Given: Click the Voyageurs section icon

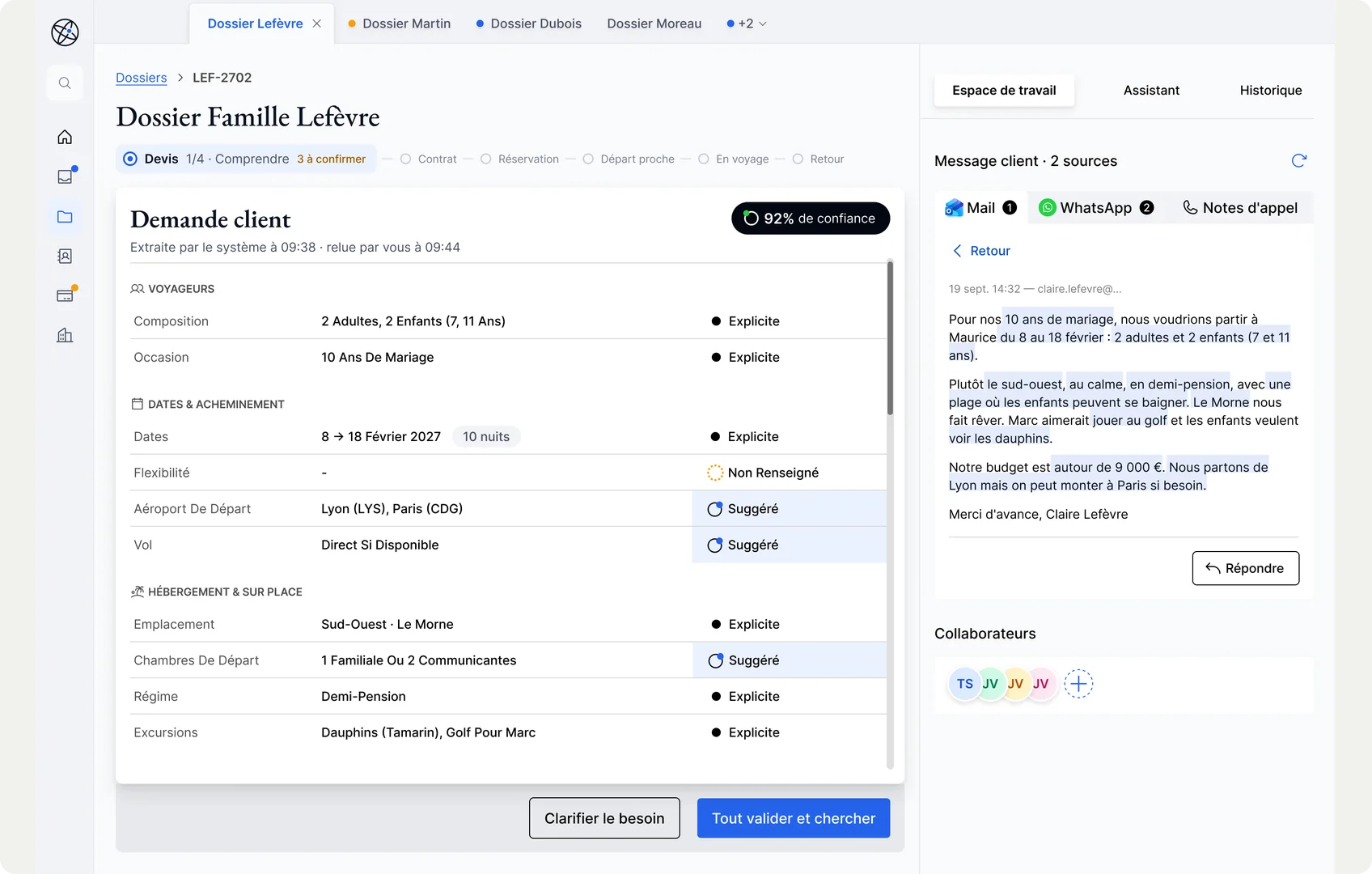Looking at the screenshot, I should 138,289.
